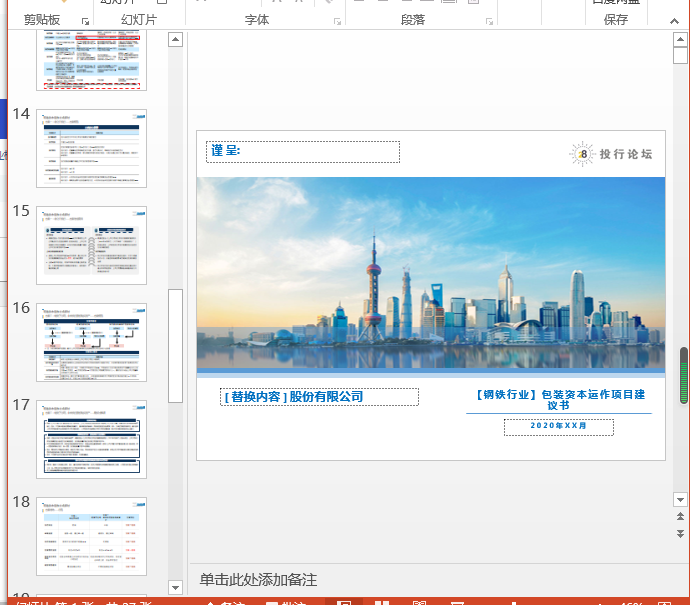Click the 谨呈: text box on the slide

coord(303,152)
